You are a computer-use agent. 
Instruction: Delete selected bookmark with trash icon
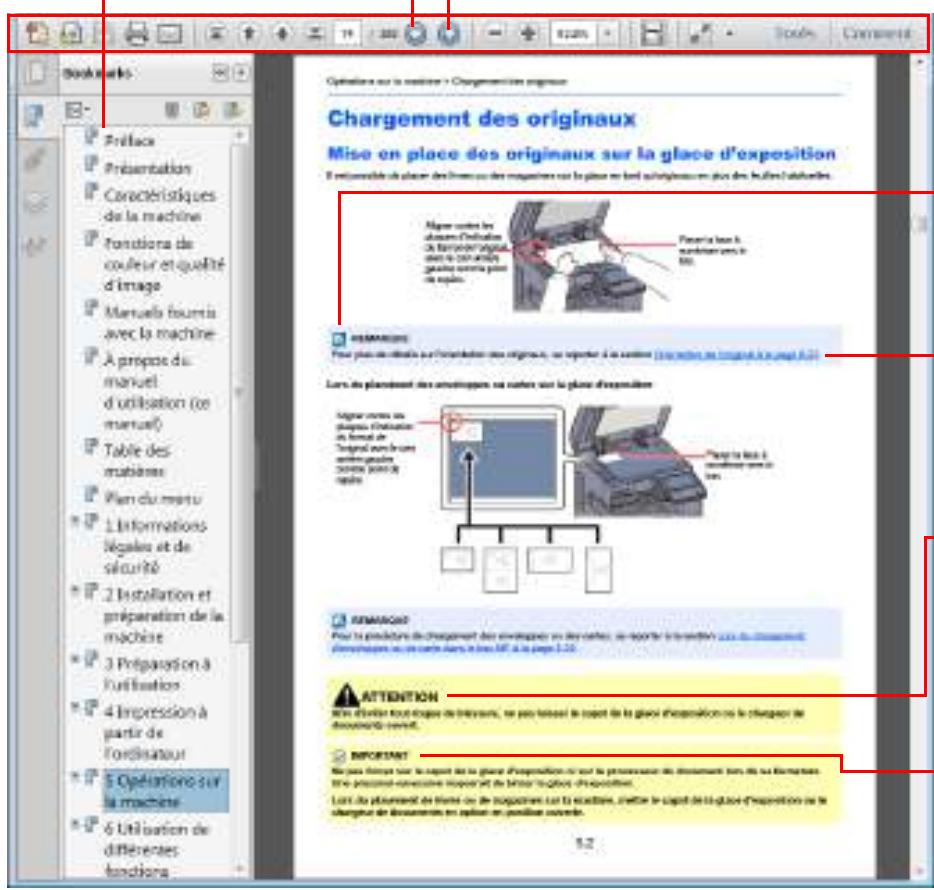click(x=172, y=110)
